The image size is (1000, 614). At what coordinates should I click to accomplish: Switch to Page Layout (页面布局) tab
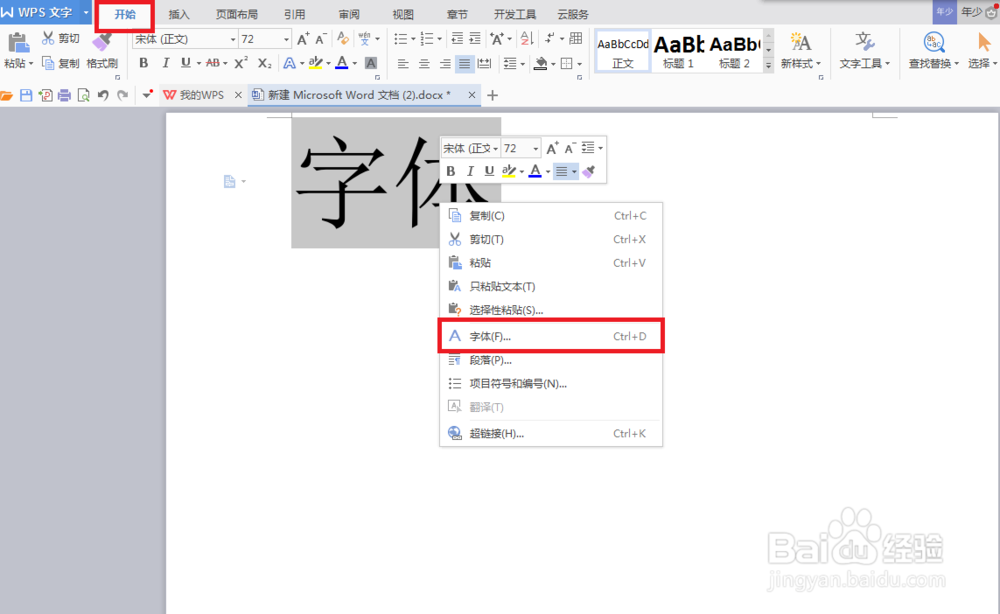click(237, 14)
